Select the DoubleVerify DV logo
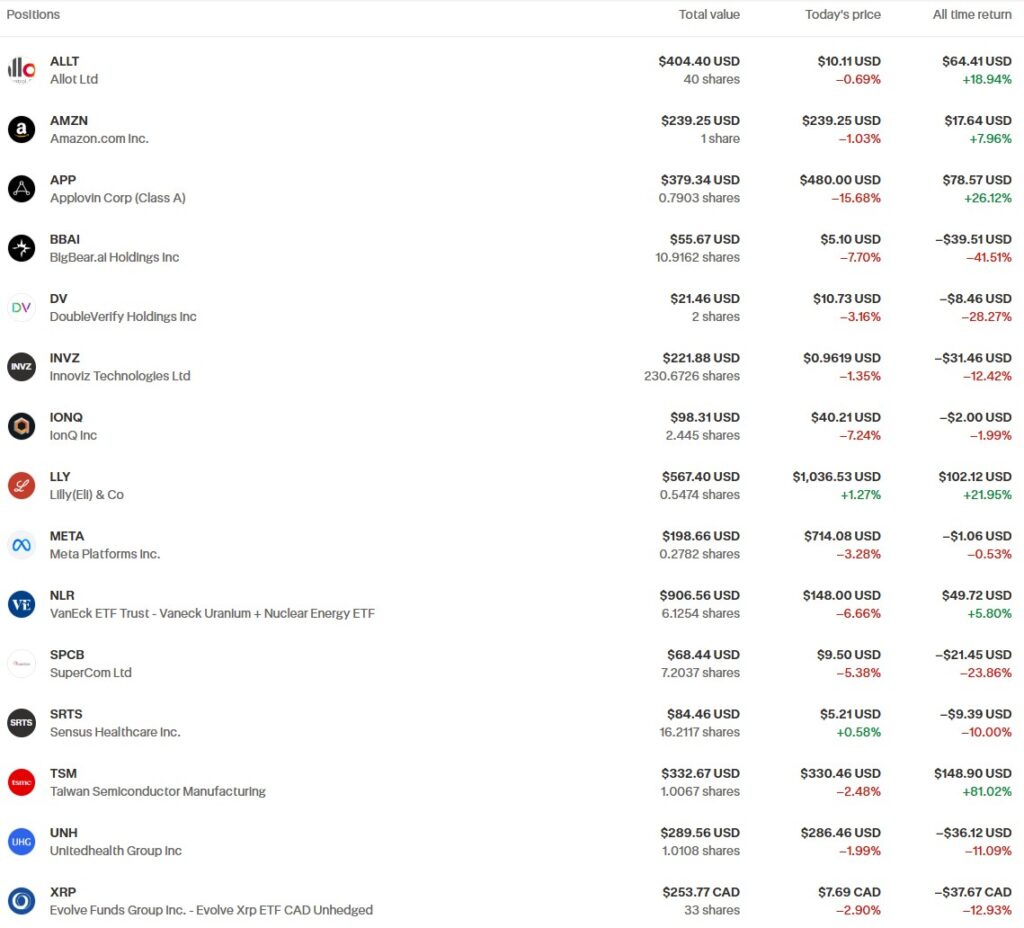Screen dimensions: 1024x928 21,307
